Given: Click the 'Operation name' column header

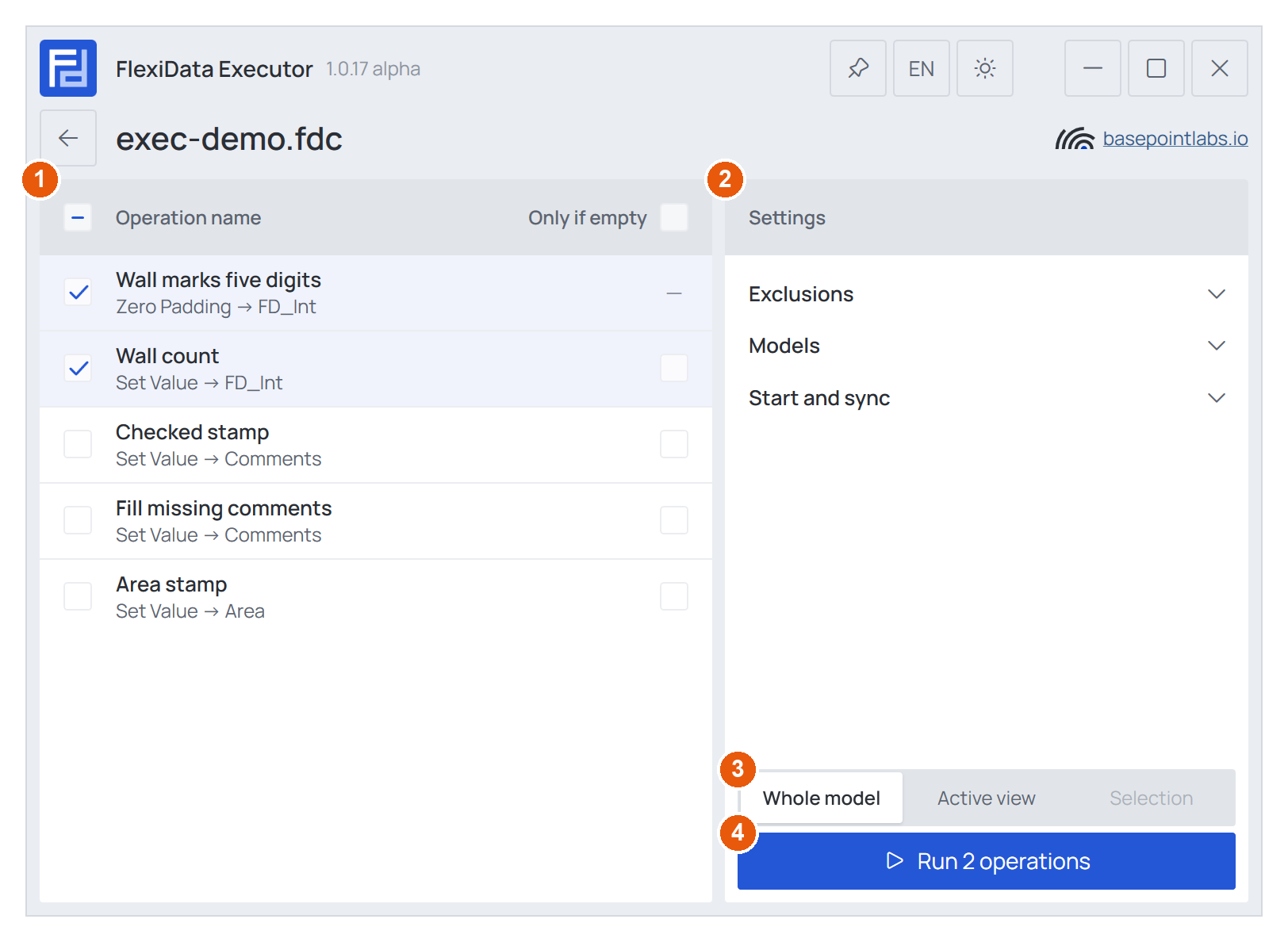Looking at the screenshot, I should pyautogui.click(x=188, y=218).
